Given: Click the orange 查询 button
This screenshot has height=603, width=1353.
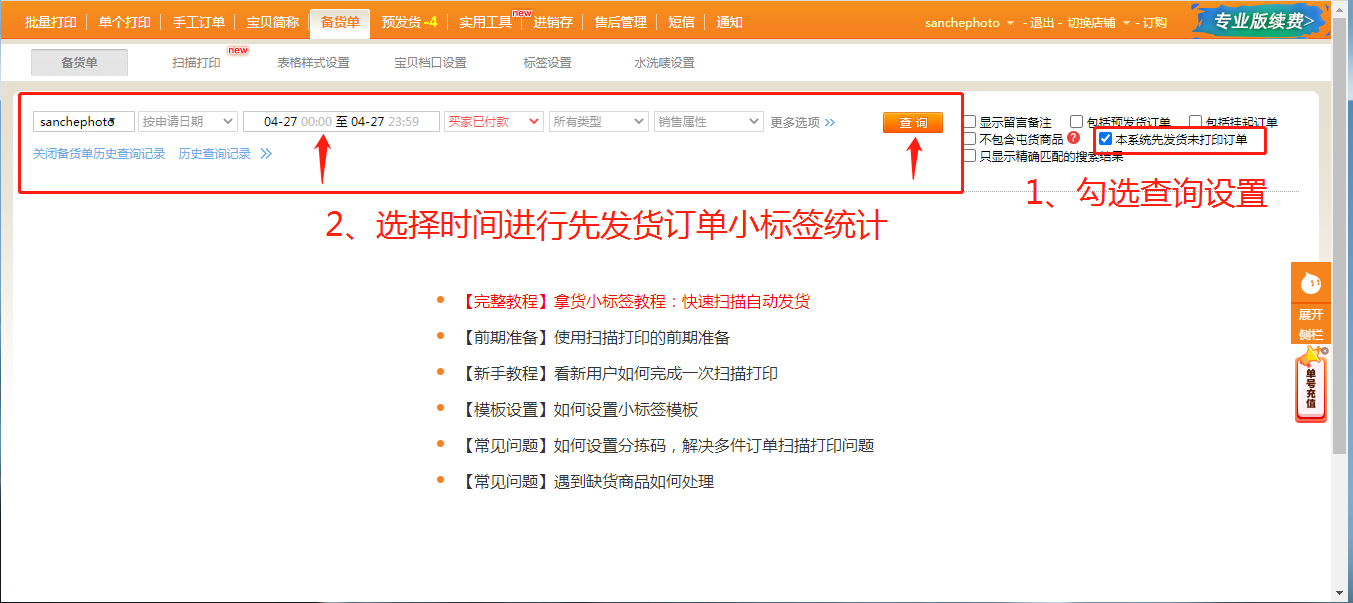Looking at the screenshot, I should pyautogui.click(x=912, y=122).
